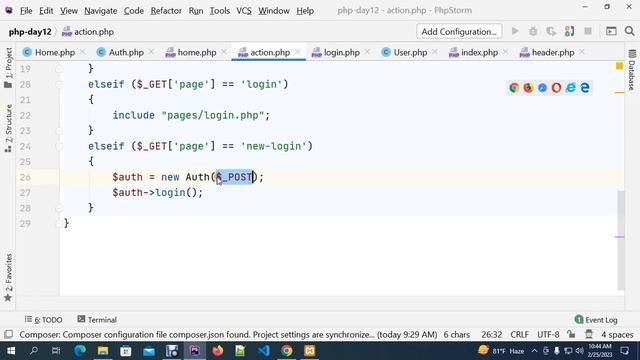Open in Edge browser icon in editor

(585, 87)
